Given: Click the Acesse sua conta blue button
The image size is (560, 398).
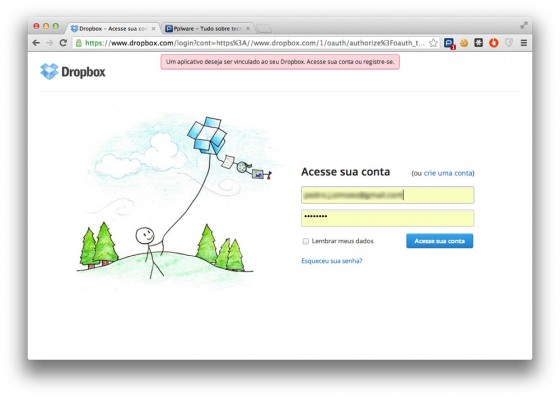Looking at the screenshot, I should tap(440, 241).
